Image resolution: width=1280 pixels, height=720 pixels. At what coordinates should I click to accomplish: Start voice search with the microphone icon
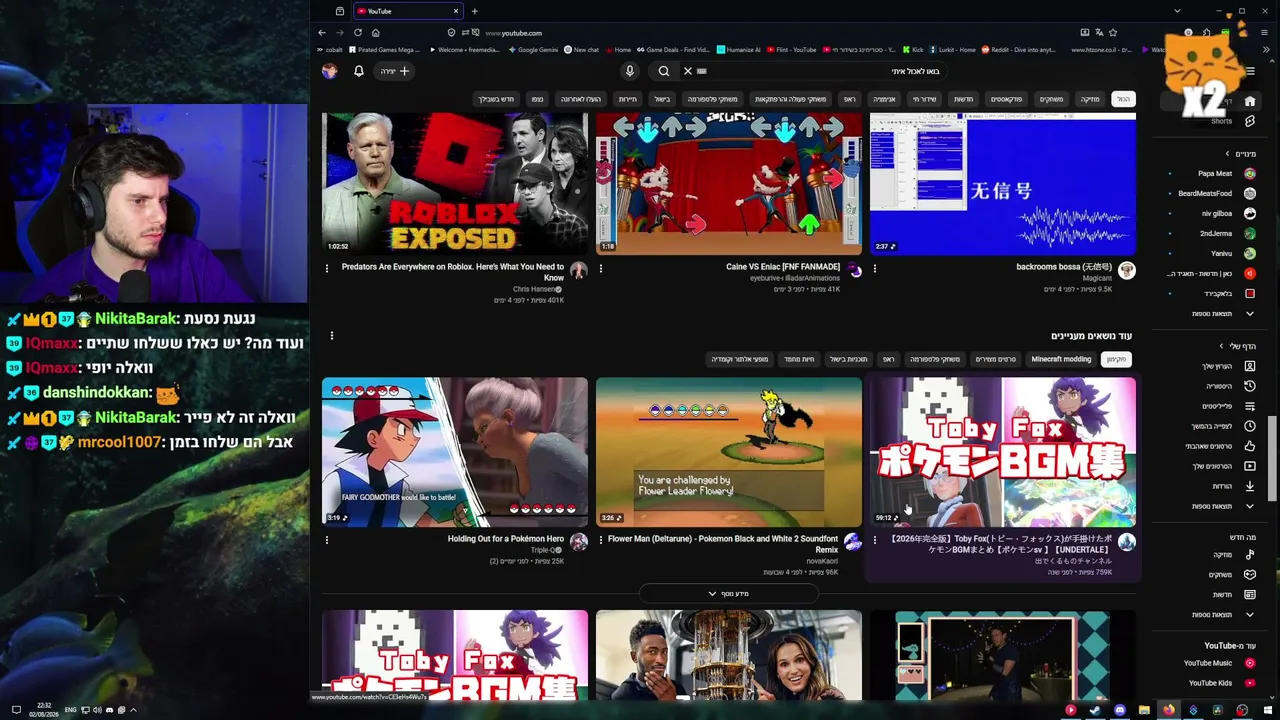[629, 71]
